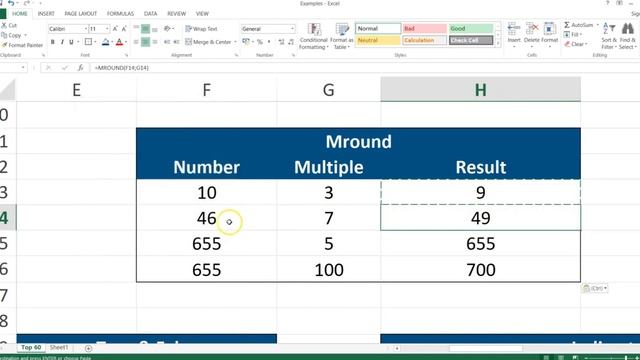Increase font size with the larger A icon
The height and width of the screenshot is (360, 640).
pos(115,29)
